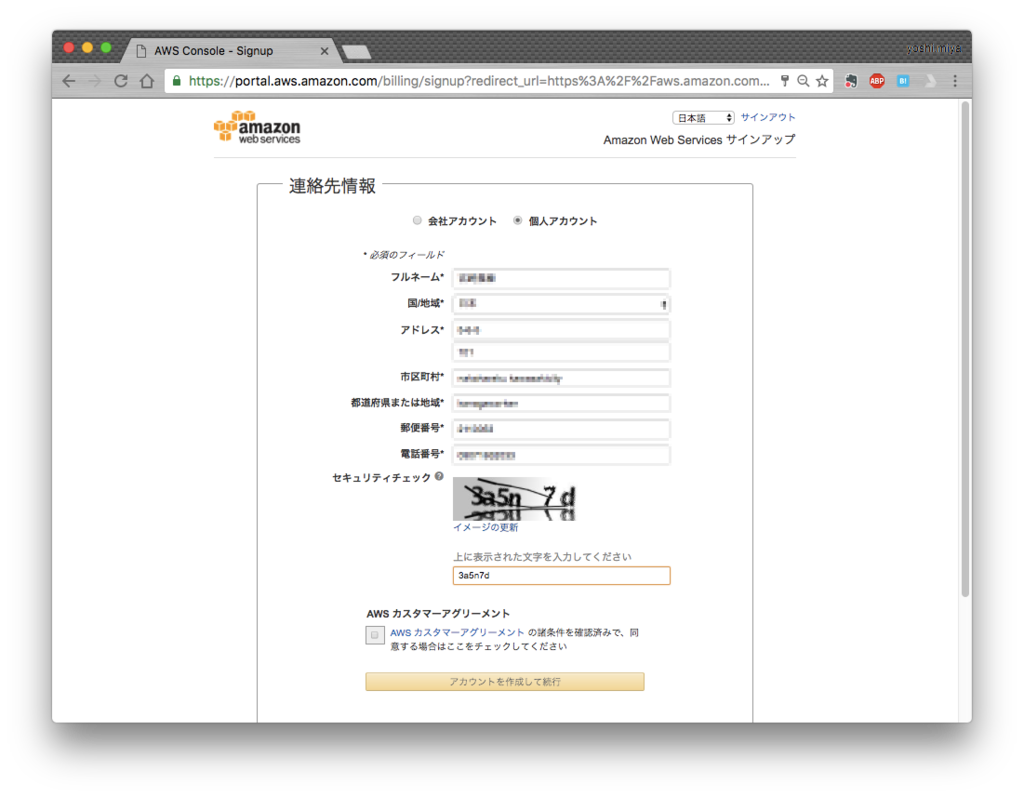Reload the page with refresh icon

tap(121, 81)
